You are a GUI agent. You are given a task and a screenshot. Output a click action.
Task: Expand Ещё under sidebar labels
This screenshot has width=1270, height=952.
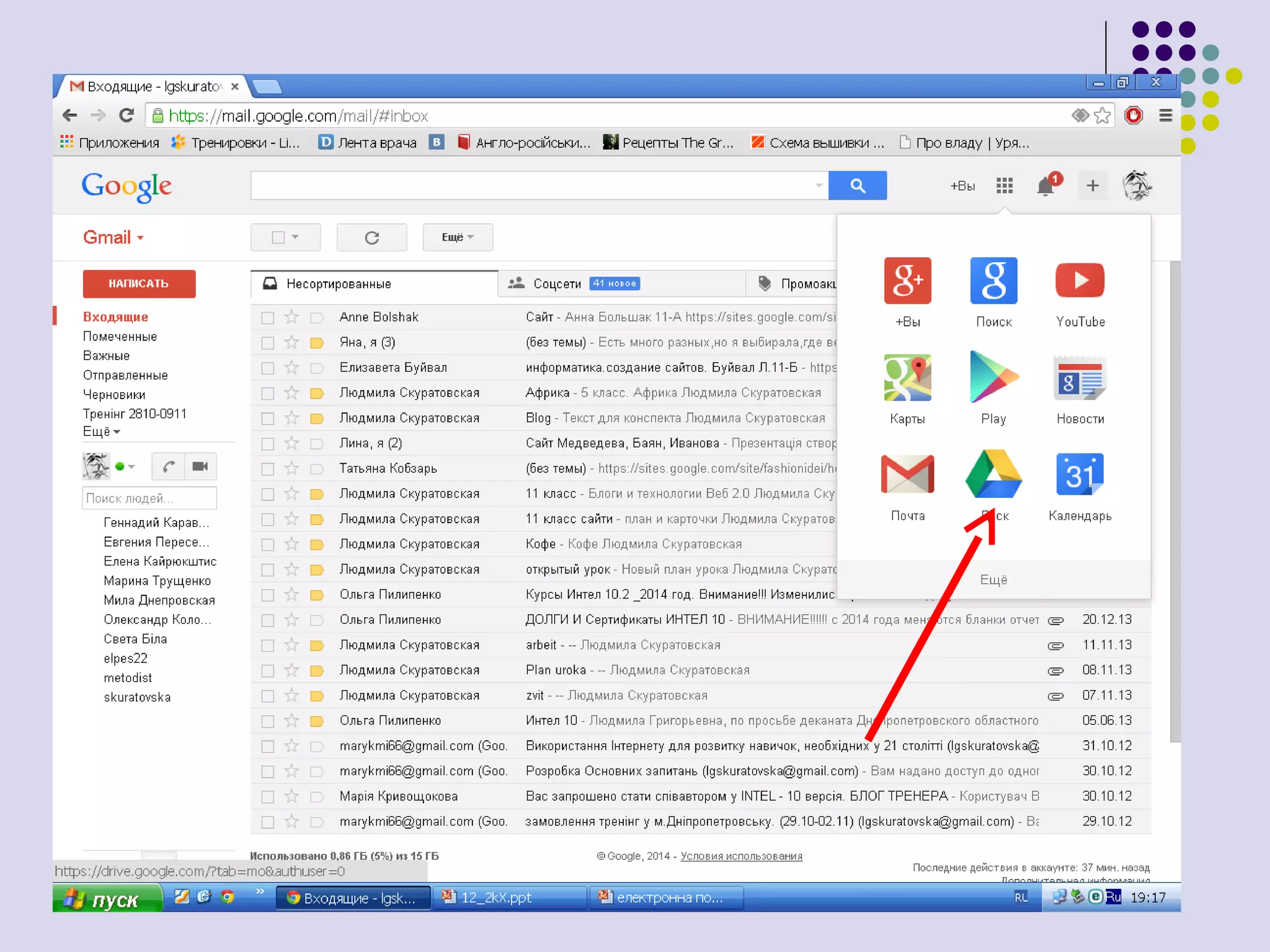(x=101, y=432)
